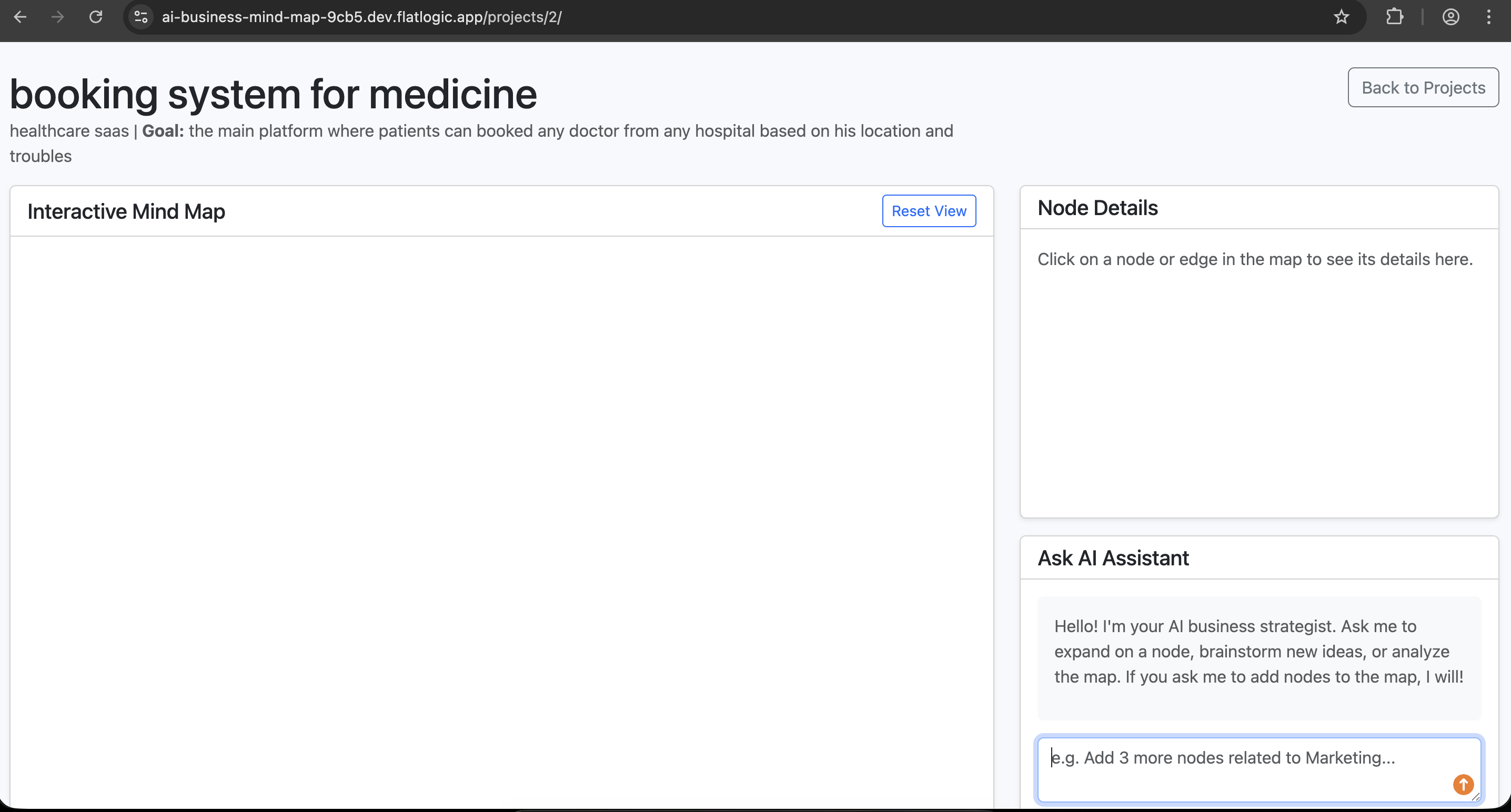Click the browser forward arrow

tap(57, 17)
